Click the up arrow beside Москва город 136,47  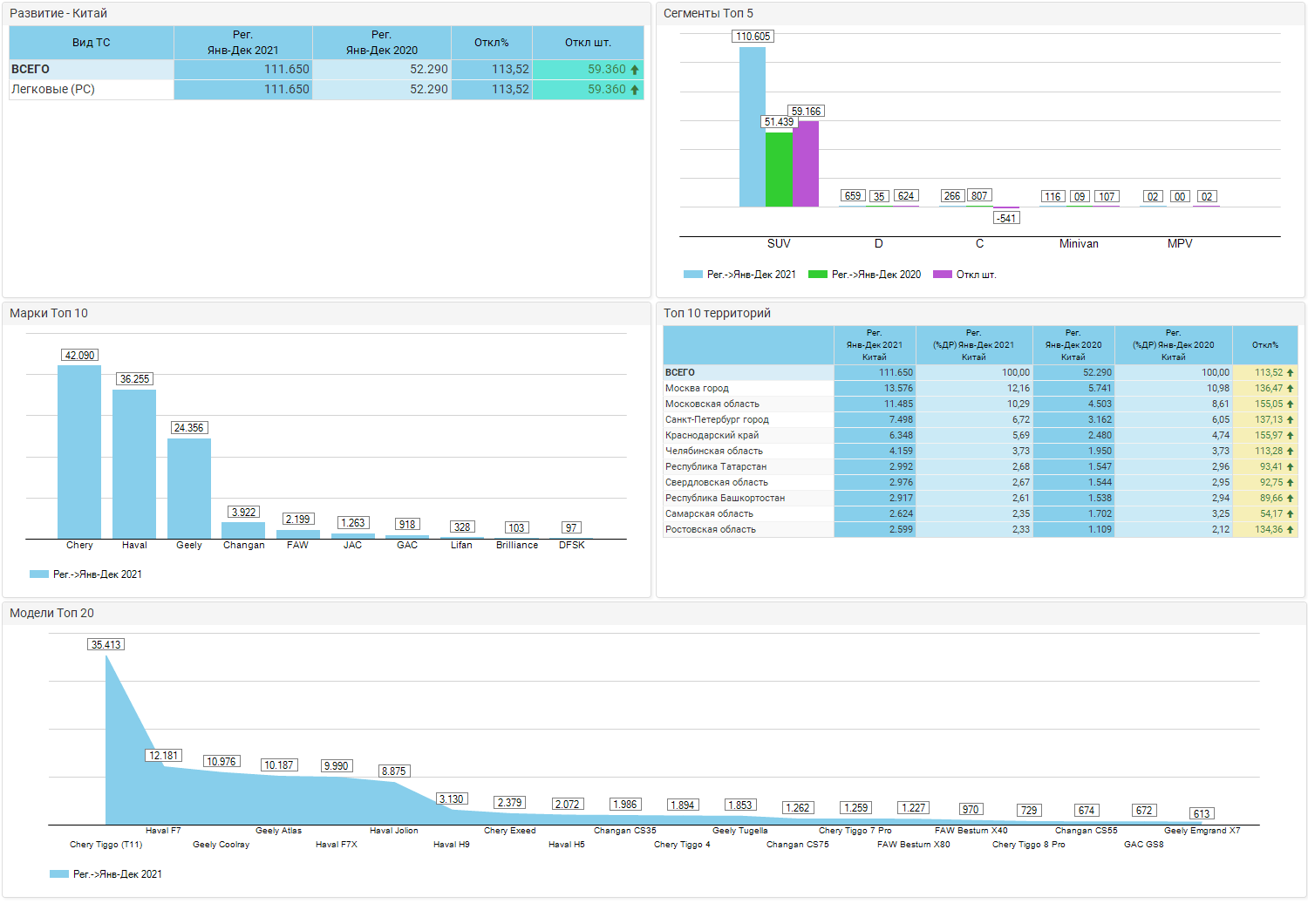point(1291,389)
